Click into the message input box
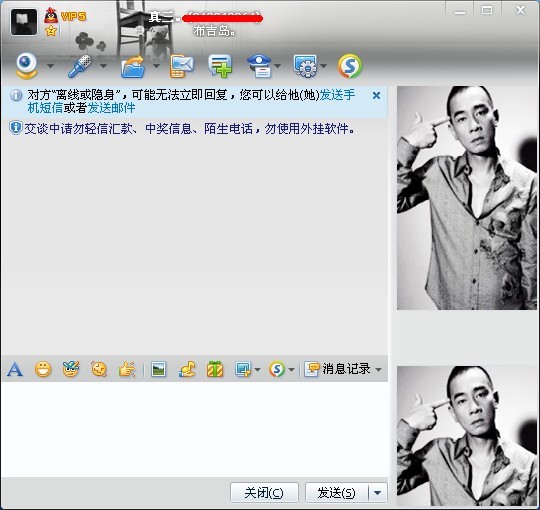Screen dimensions: 540x510 (x=195, y=429)
